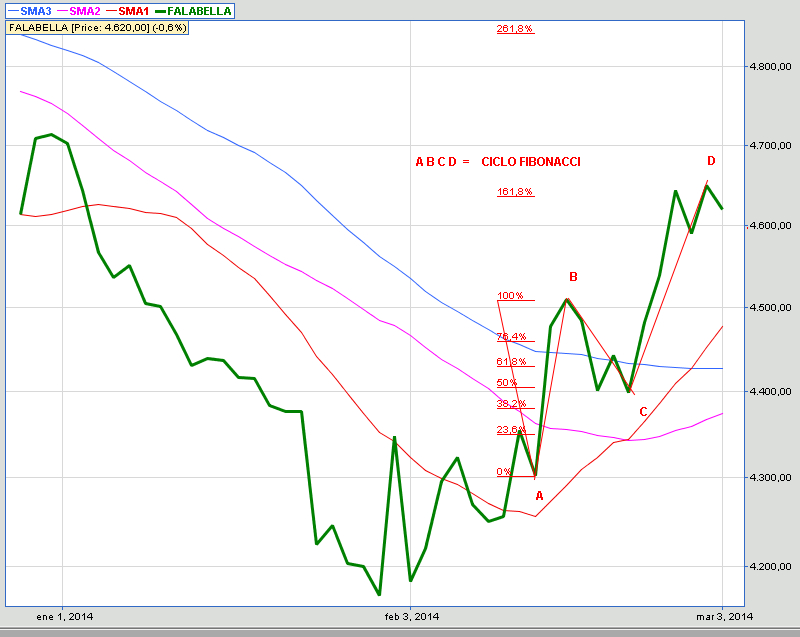Click the mar 3, 2014 date label
The width and height of the screenshot is (800, 637).
[x=724, y=617]
